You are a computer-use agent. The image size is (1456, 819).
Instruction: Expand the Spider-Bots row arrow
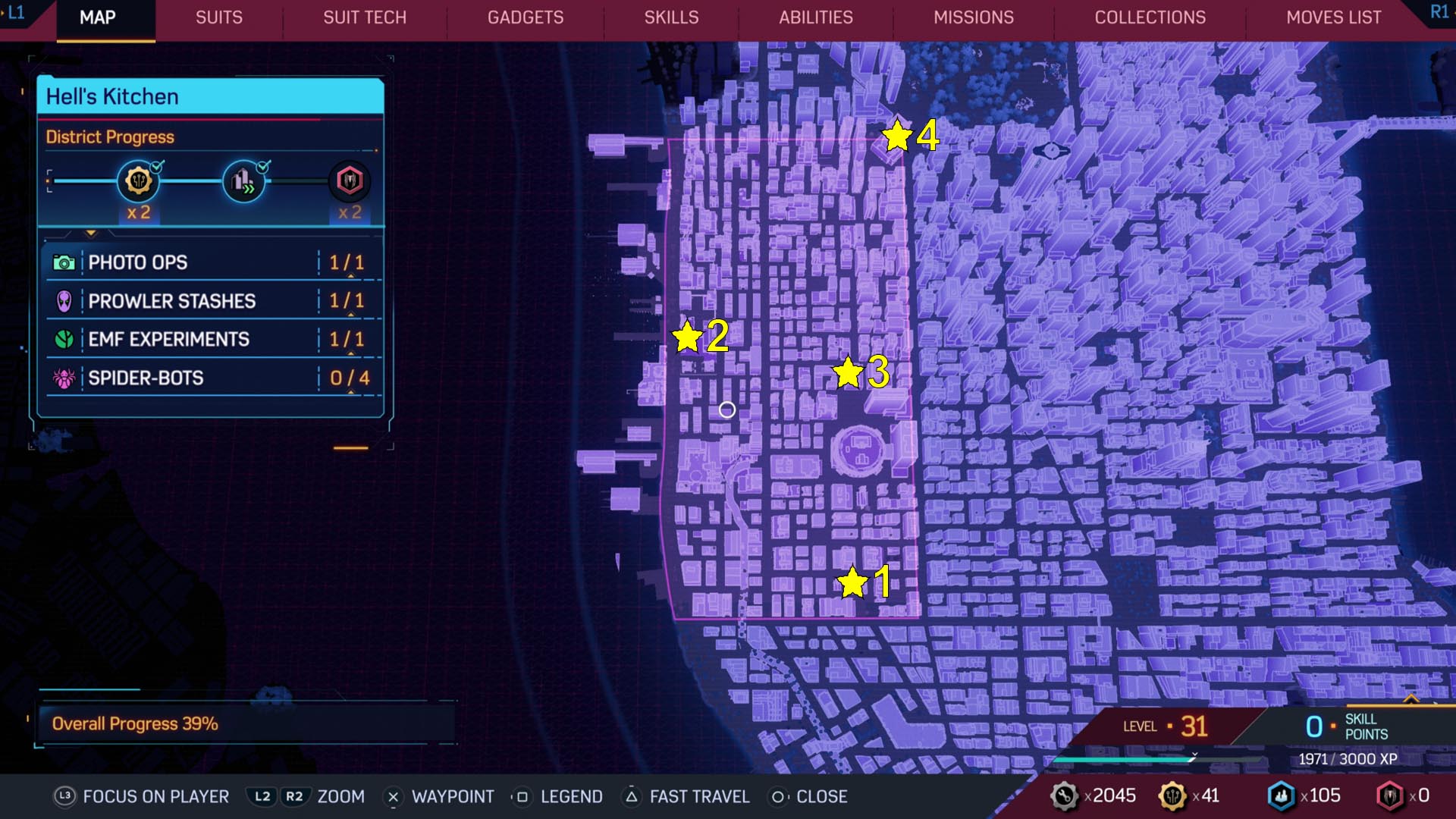pos(350,393)
